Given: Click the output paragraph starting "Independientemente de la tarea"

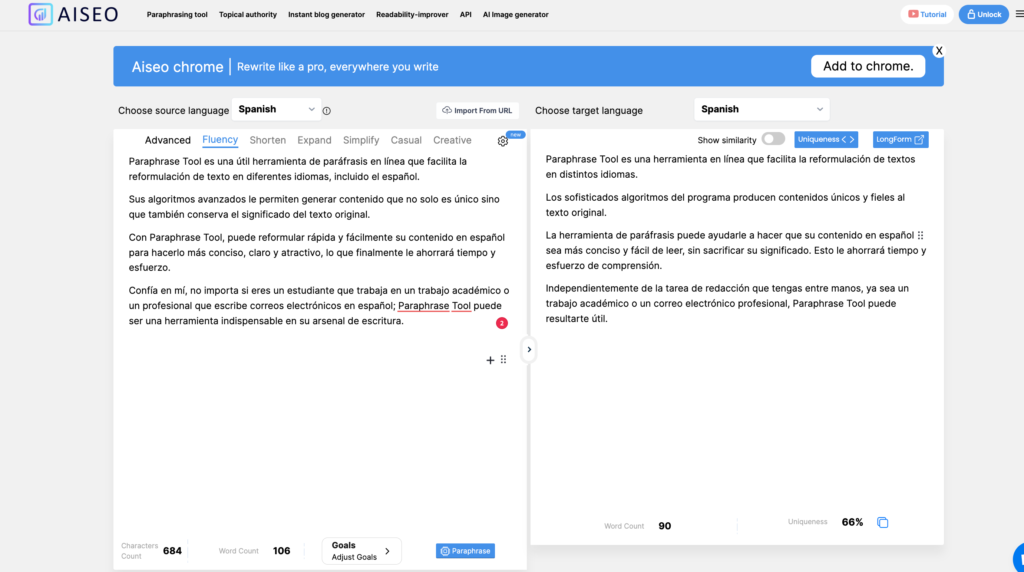Looking at the screenshot, I should tap(727, 303).
